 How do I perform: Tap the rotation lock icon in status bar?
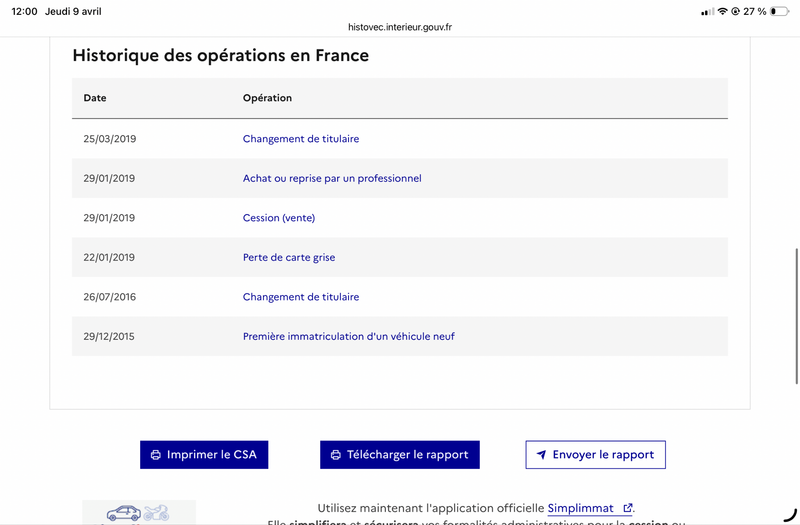[735, 11]
